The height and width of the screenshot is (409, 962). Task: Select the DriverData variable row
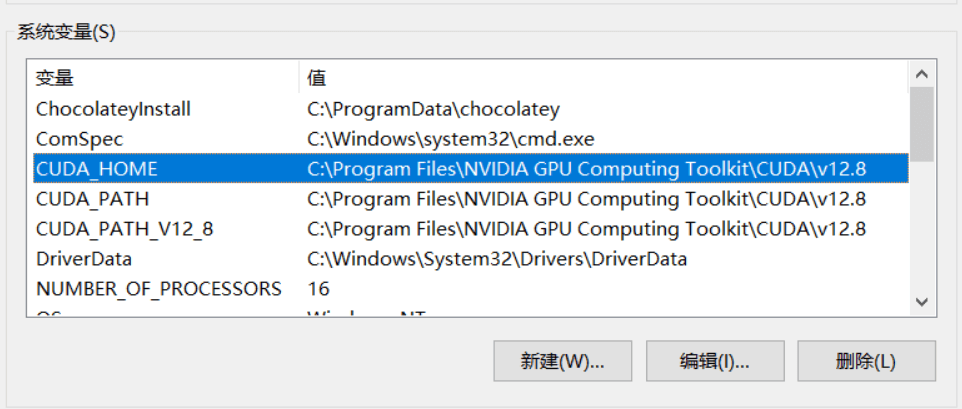coord(84,259)
